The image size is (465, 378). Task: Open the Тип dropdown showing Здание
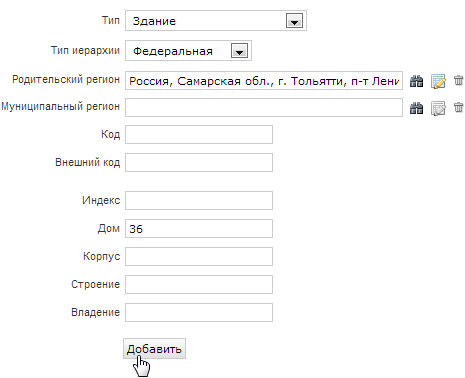[x=216, y=21]
